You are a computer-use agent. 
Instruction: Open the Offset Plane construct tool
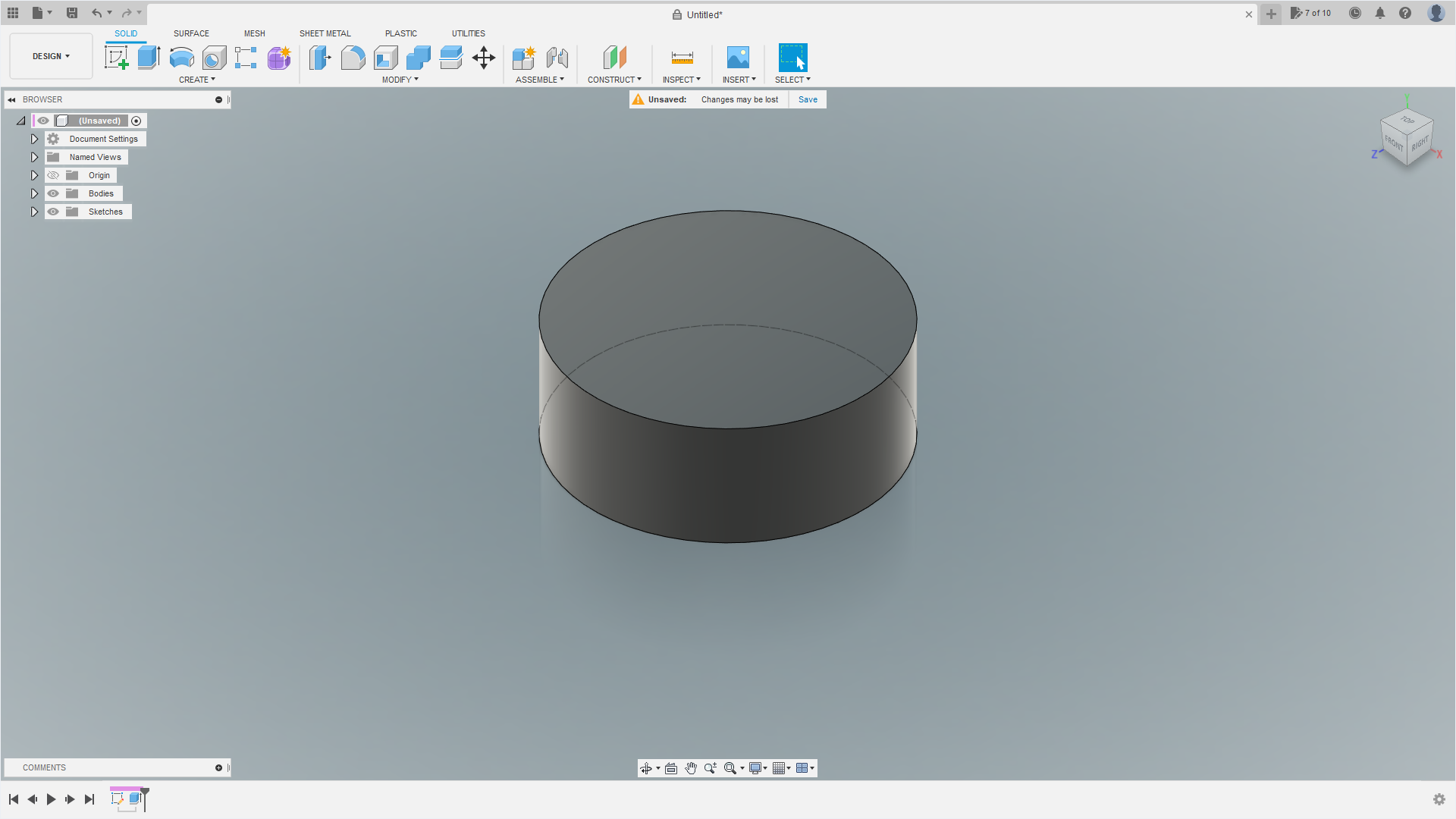[x=614, y=58]
